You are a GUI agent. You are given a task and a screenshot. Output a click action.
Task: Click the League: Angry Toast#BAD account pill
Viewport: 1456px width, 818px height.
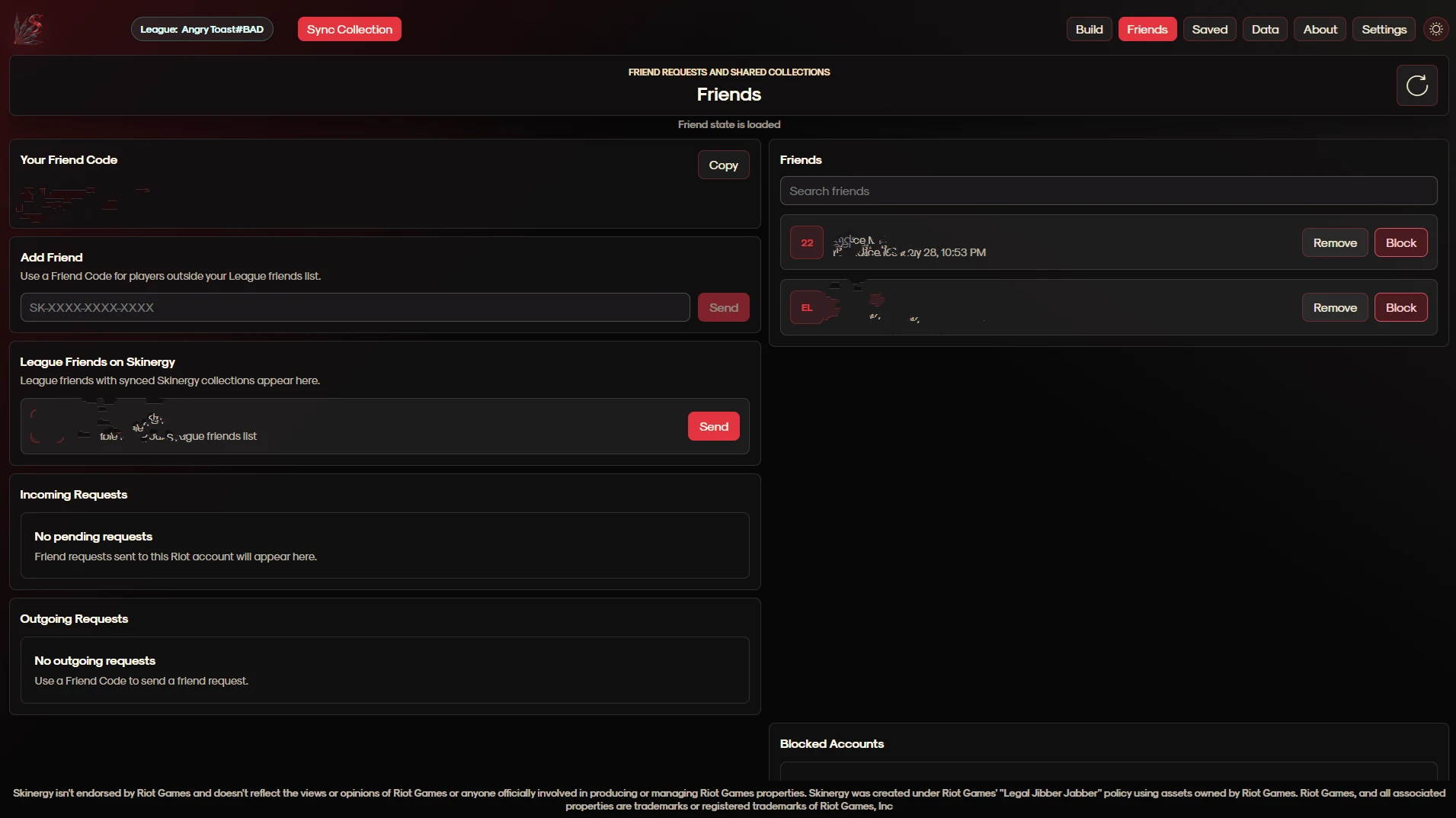[x=202, y=29]
